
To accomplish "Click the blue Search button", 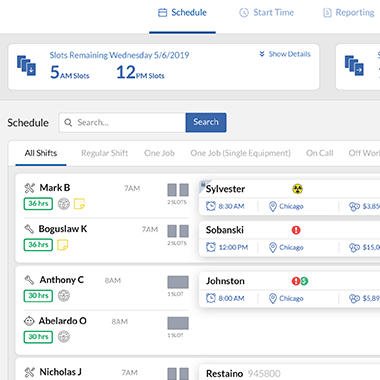I will [x=206, y=122].
